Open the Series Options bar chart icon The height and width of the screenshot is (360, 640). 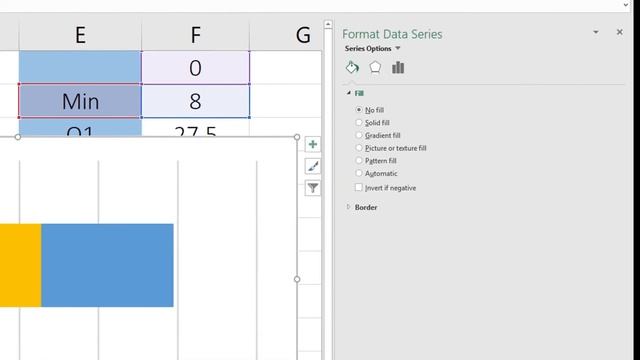398,67
